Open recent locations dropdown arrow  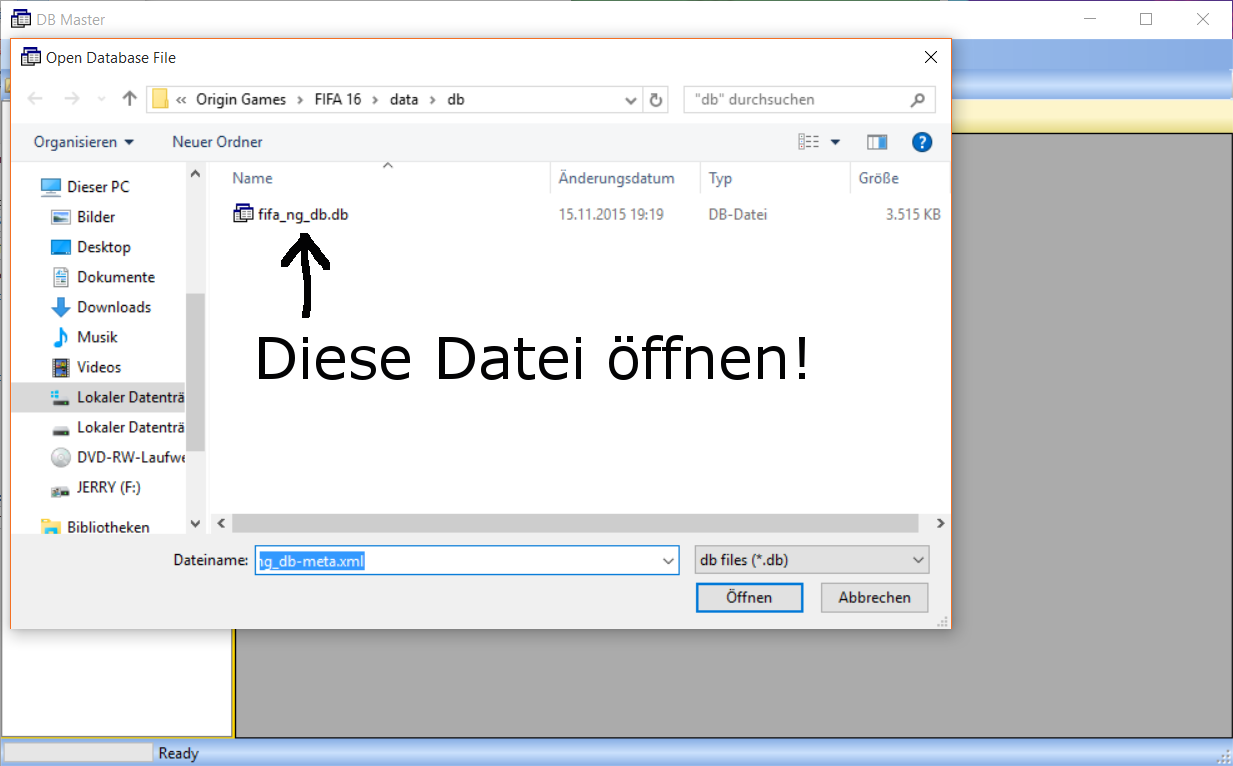tap(101, 99)
